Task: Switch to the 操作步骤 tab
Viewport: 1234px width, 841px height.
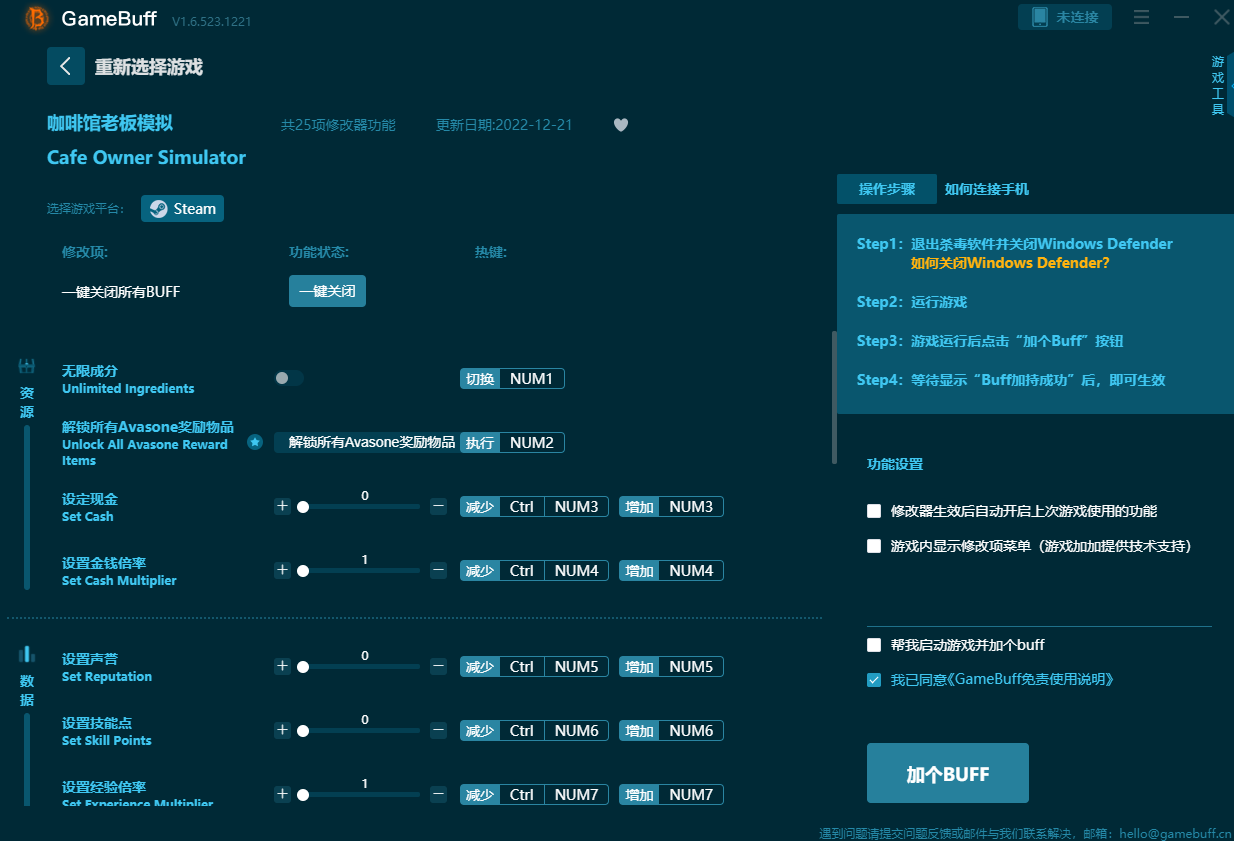Action: (887, 189)
